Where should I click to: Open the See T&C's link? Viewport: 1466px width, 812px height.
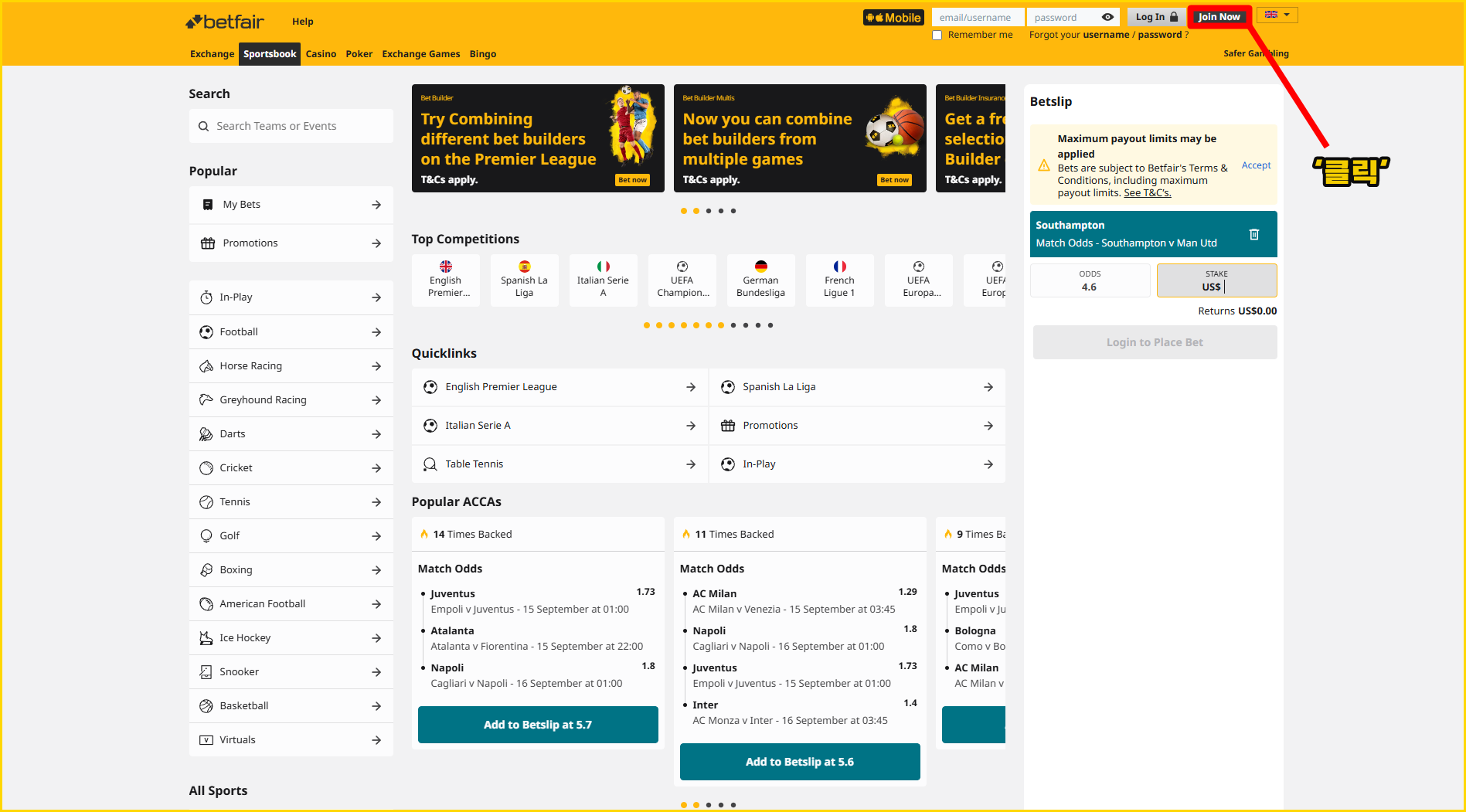click(x=1147, y=193)
